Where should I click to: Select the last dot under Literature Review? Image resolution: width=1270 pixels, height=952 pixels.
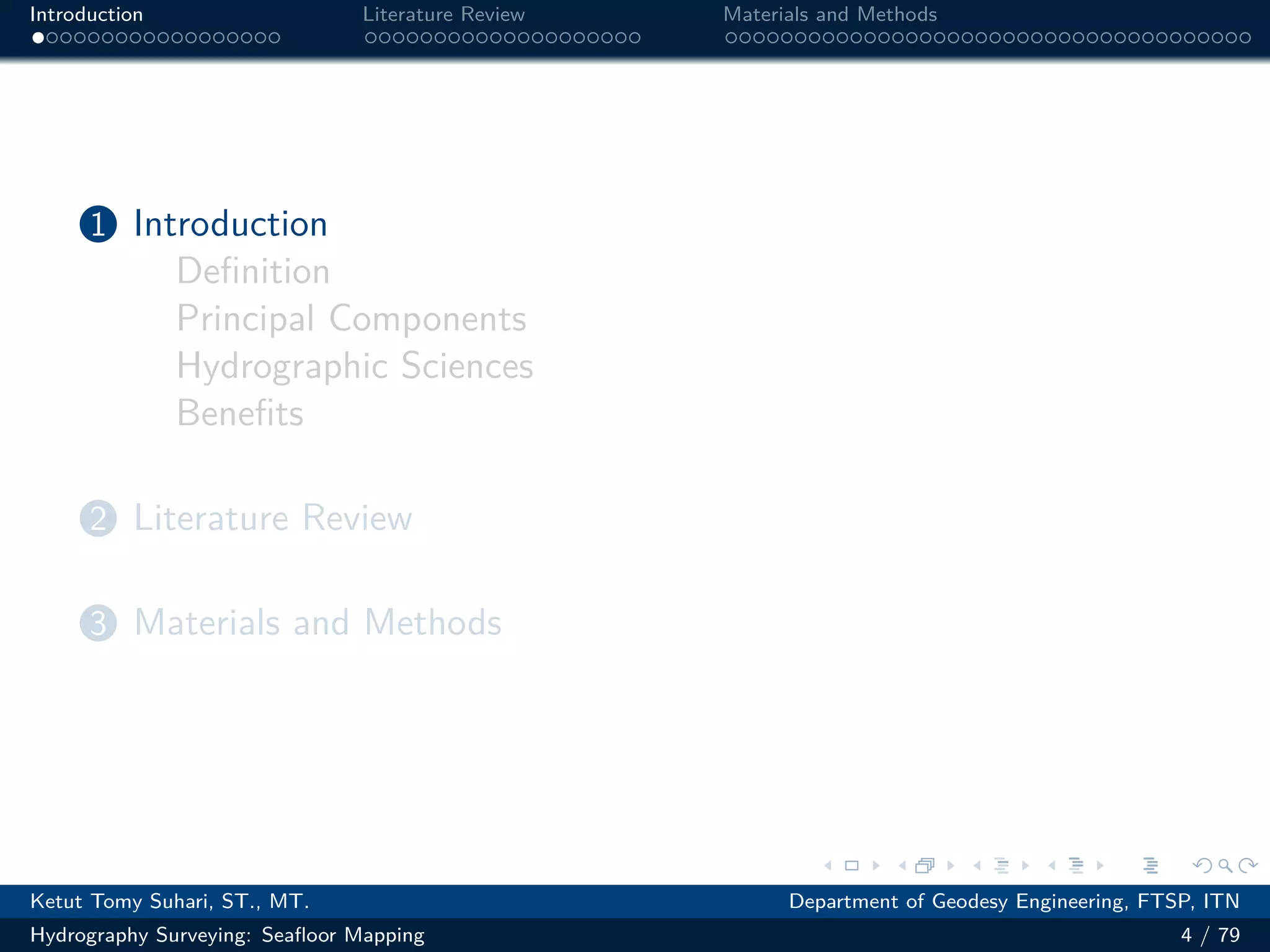pos(634,38)
